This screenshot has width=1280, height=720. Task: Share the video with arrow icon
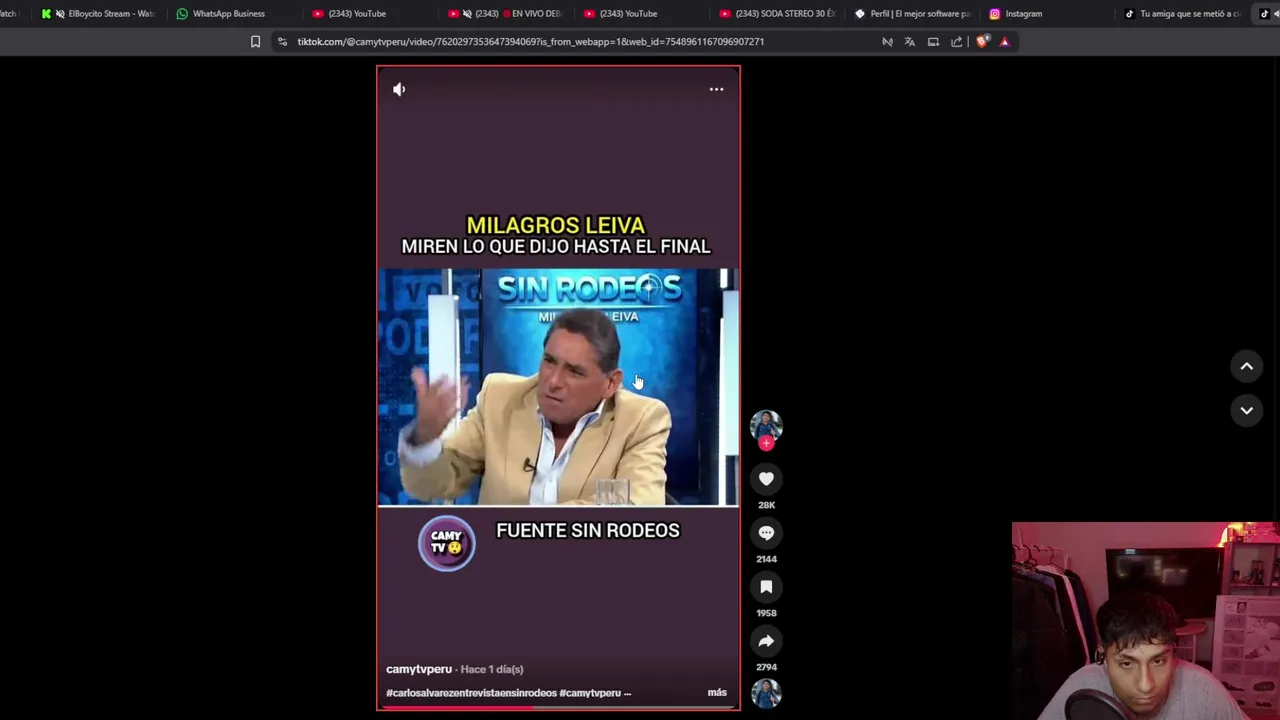766,641
